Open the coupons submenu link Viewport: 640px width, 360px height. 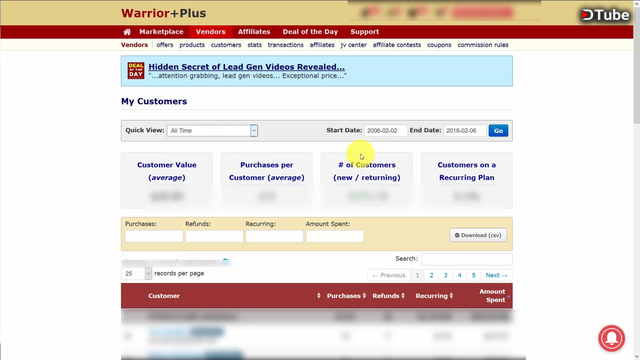click(439, 45)
